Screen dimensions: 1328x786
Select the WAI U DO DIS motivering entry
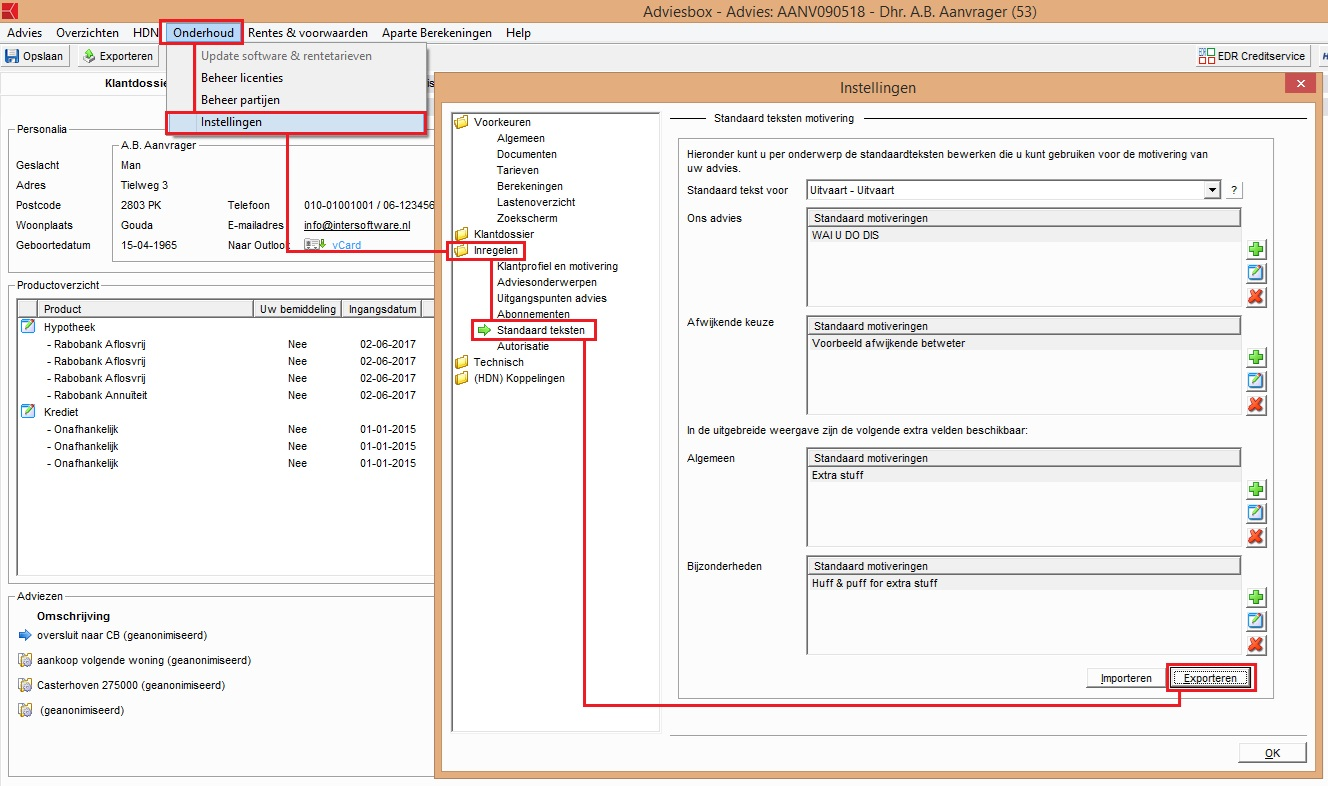click(845, 235)
